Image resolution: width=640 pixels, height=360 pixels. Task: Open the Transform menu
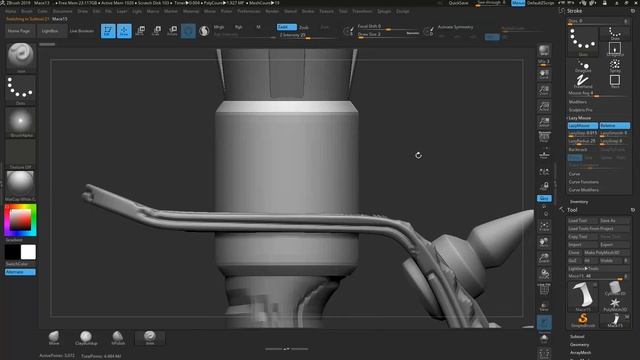click(362, 11)
